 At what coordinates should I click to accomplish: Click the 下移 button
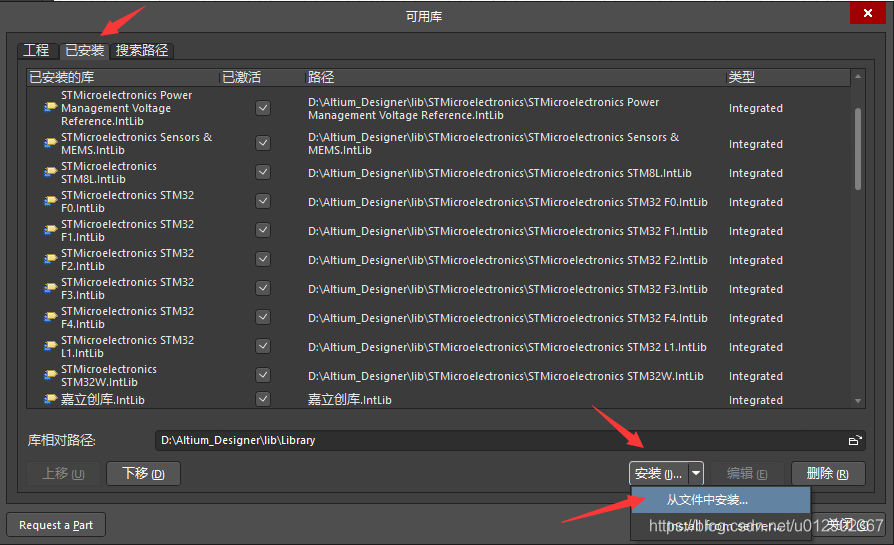coord(143,473)
